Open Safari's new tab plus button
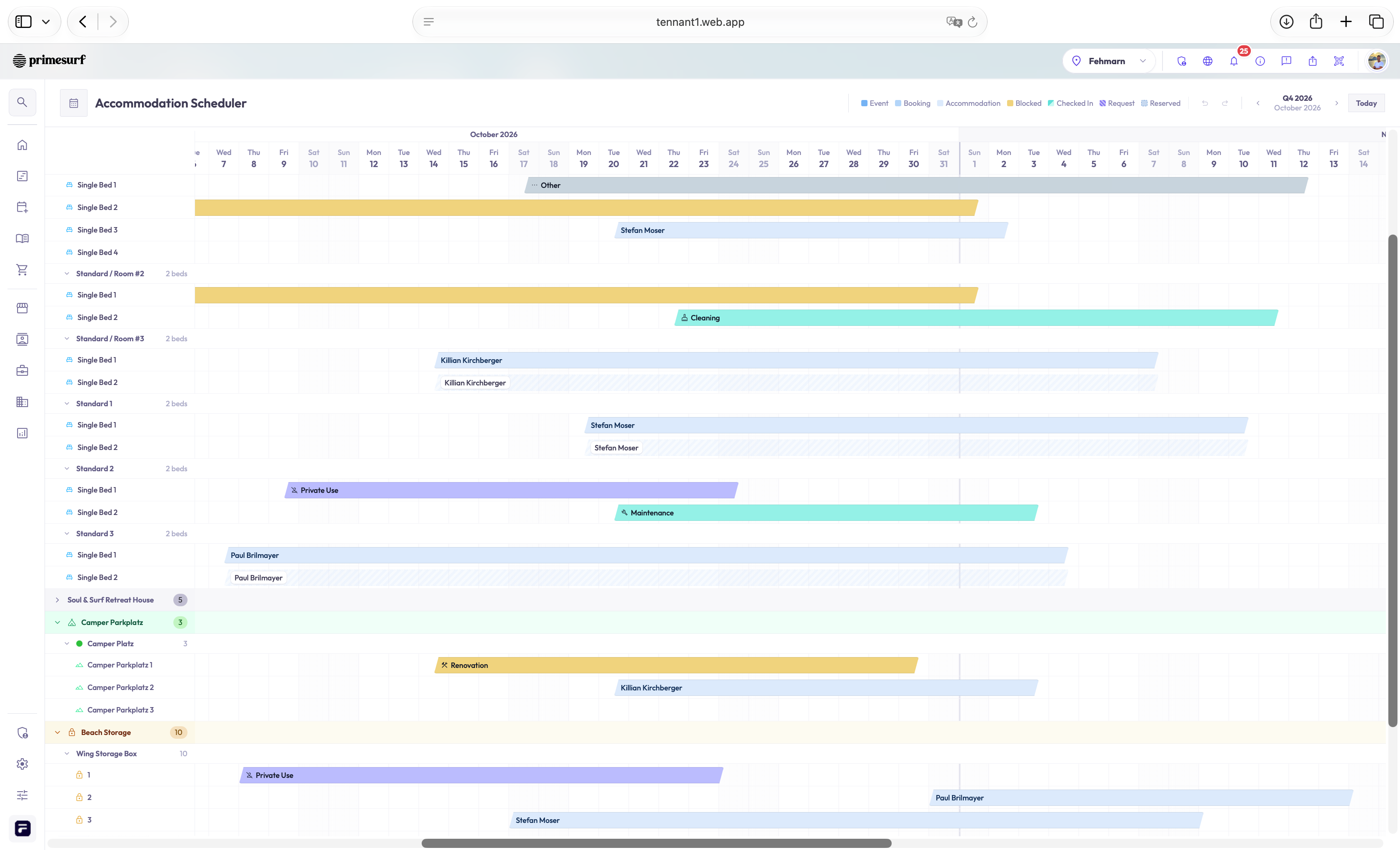The width and height of the screenshot is (1400, 850). [1346, 22]
